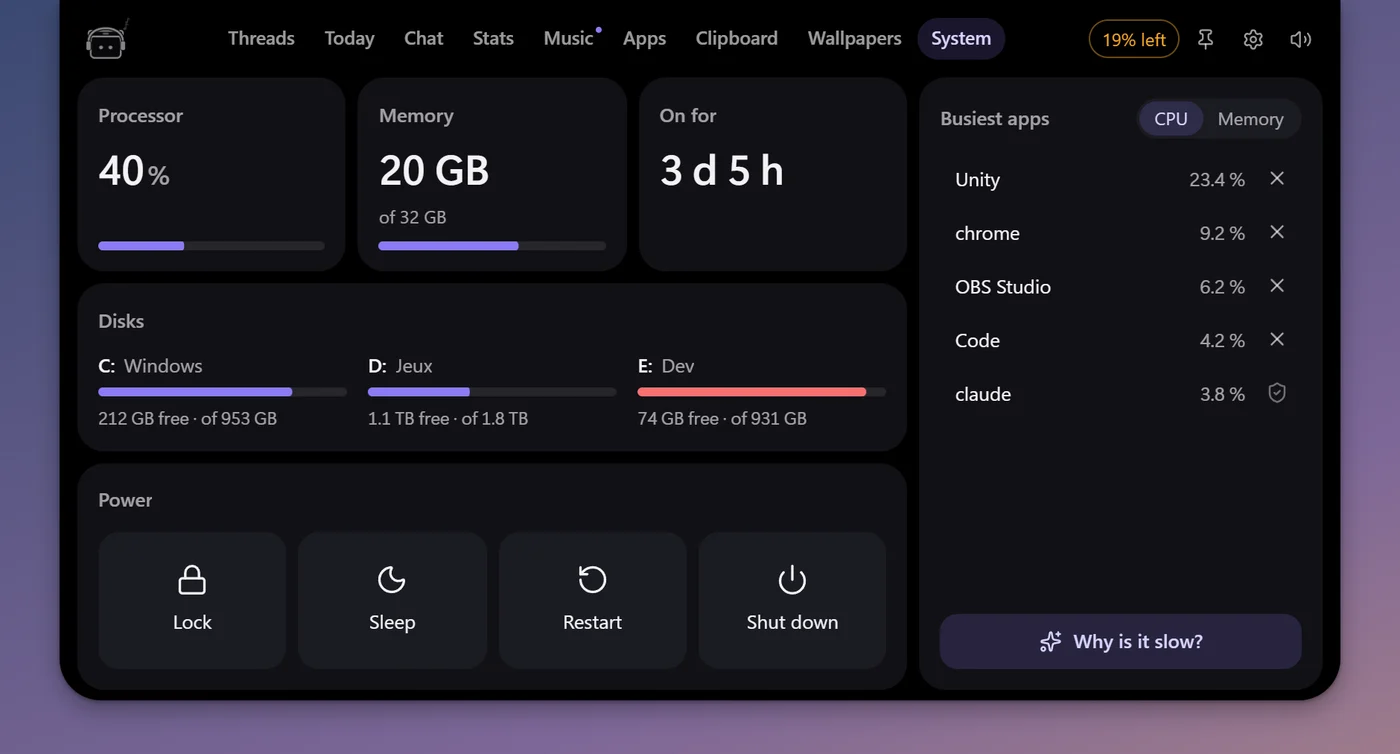This screenshot has width=1400, height=754.
Task: Click the claude app name
Action: [x=983, y=394]
